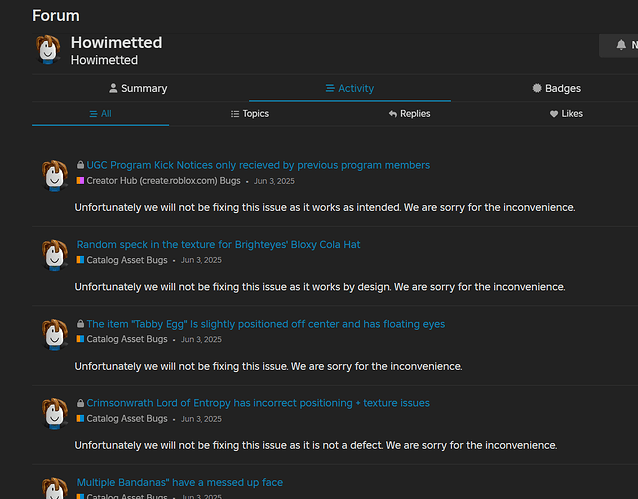Click lock icon on UGC Program topic

81,164
